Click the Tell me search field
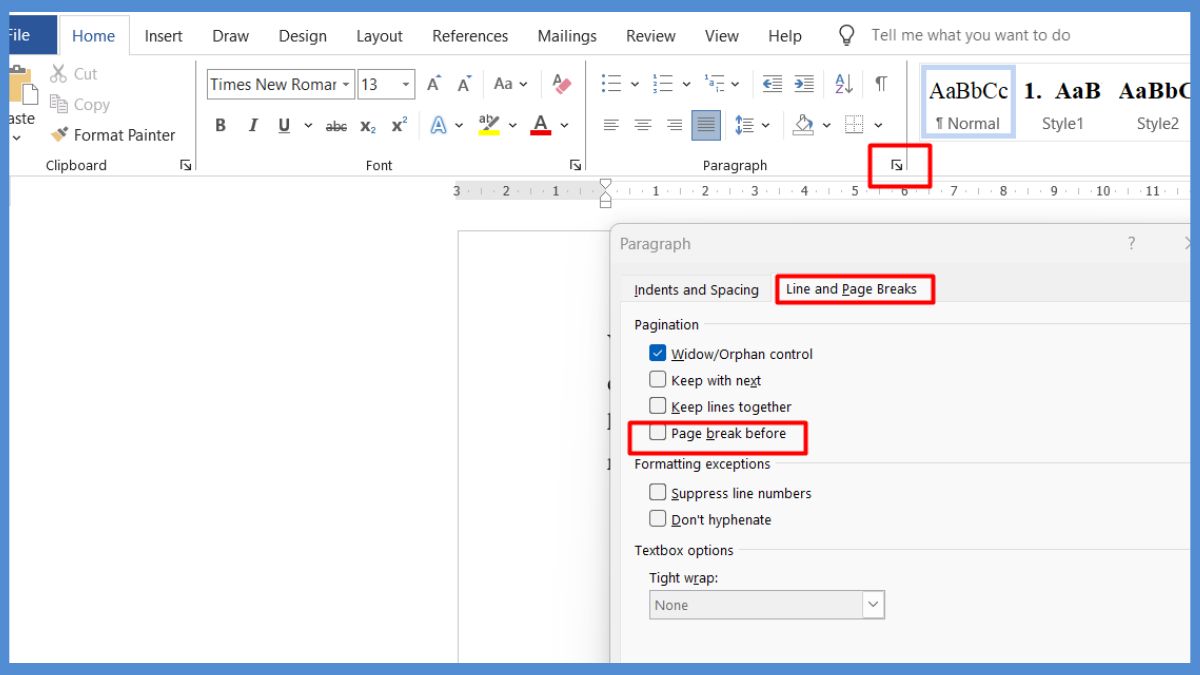The image size is (1200, 675). point(970,35)
